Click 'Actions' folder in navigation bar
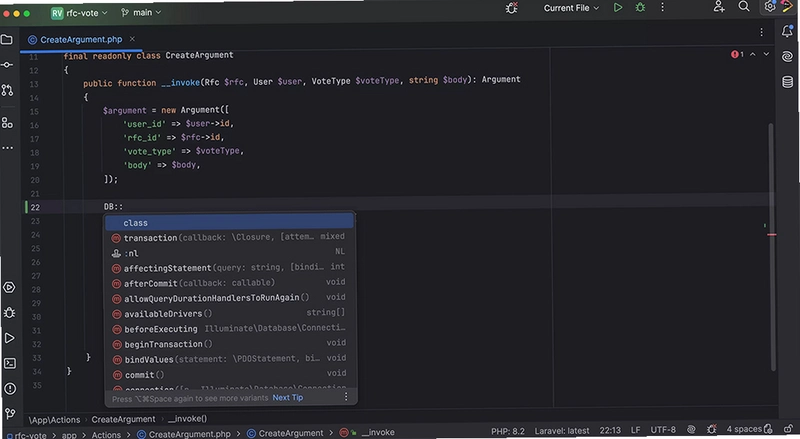The width and height of the screenshot is (800, 439). [x=106, y=435]
